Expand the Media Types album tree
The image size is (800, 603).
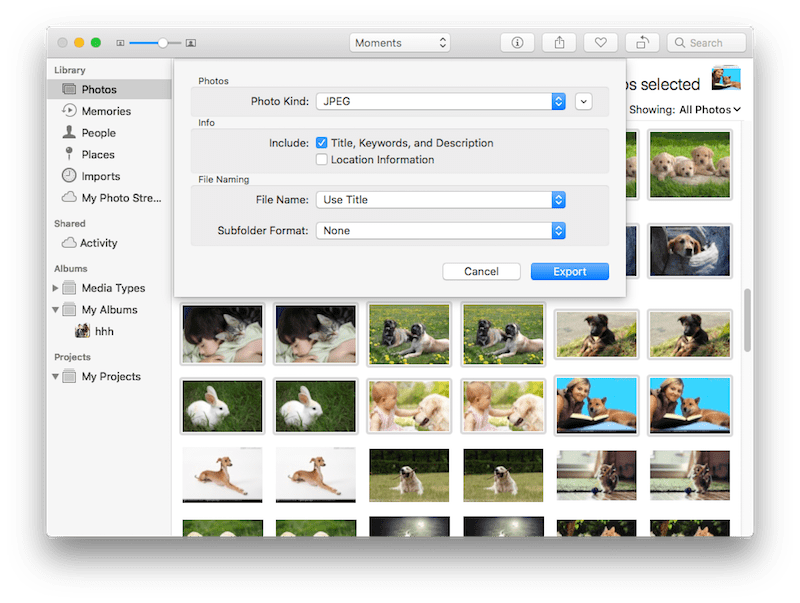(x=56, y=288)
